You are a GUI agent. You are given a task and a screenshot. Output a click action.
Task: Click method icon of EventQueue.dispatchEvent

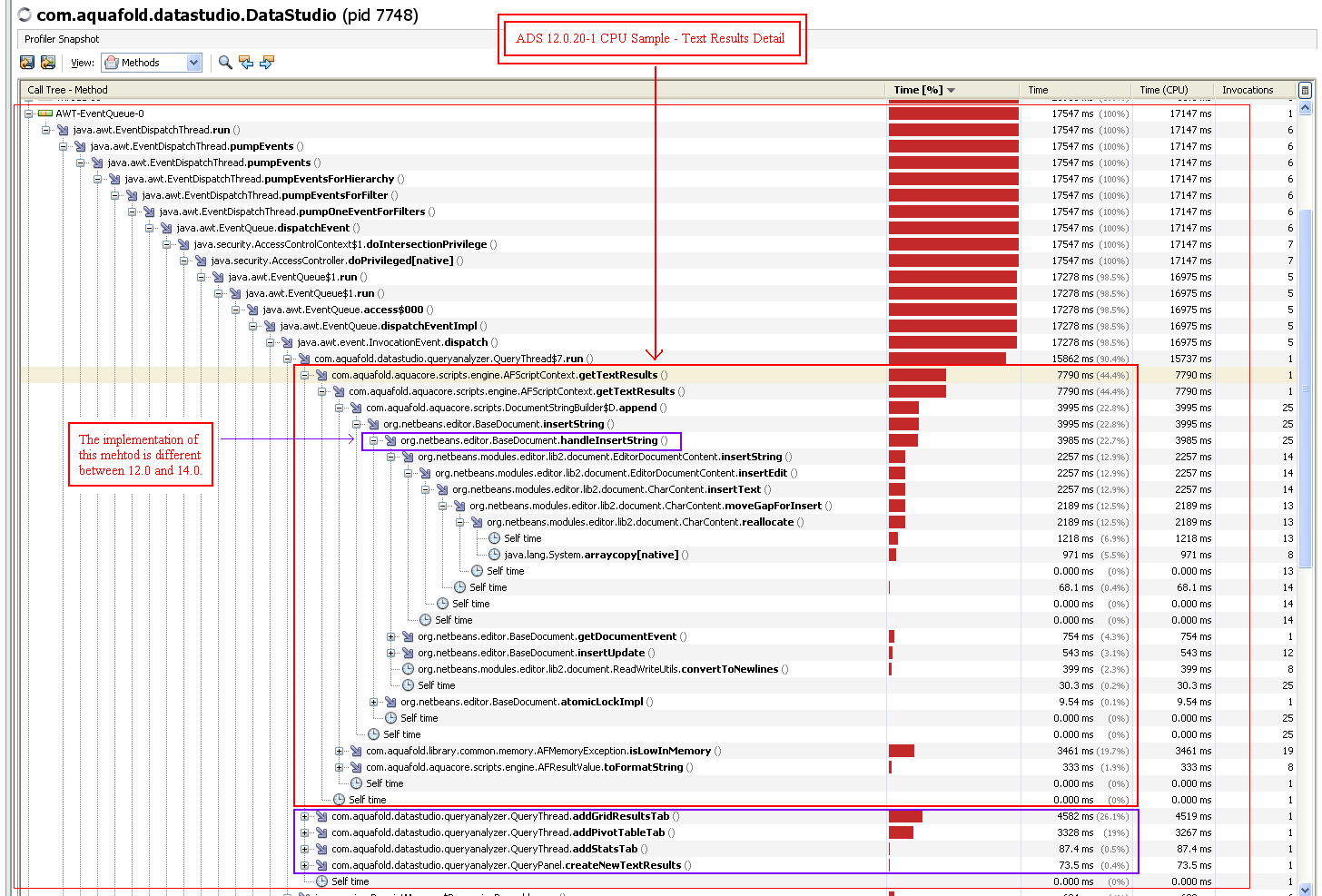[166, 228]
